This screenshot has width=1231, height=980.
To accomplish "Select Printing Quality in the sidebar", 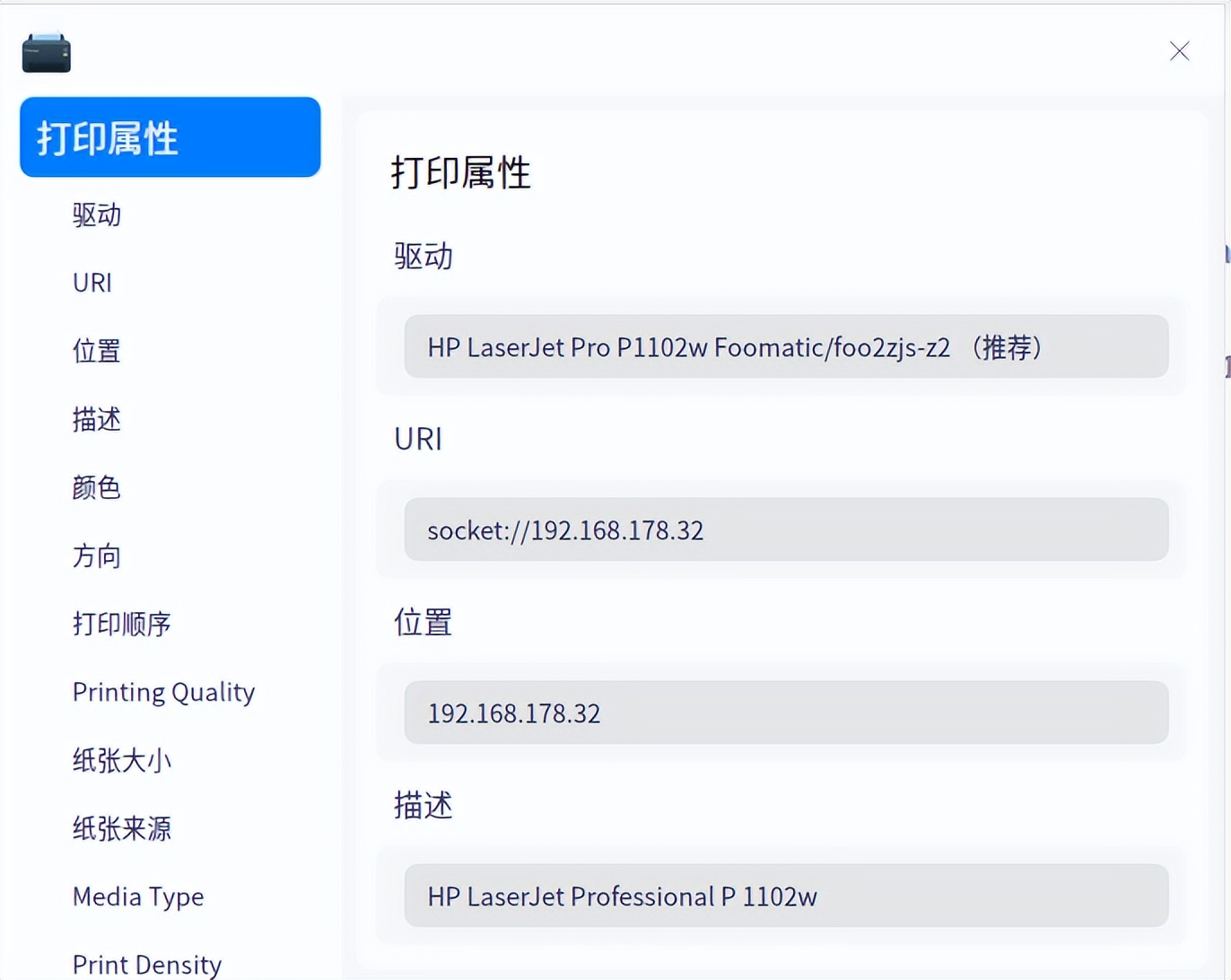I will click(x=163, y=692).
